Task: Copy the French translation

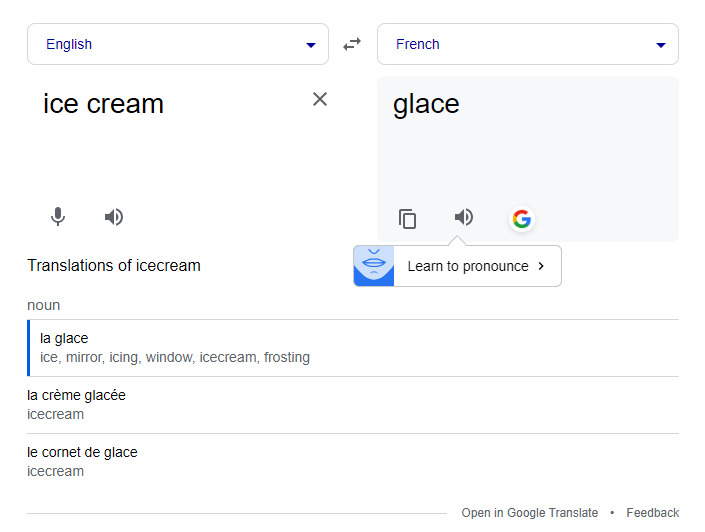Action: click(x=407, y=219)
